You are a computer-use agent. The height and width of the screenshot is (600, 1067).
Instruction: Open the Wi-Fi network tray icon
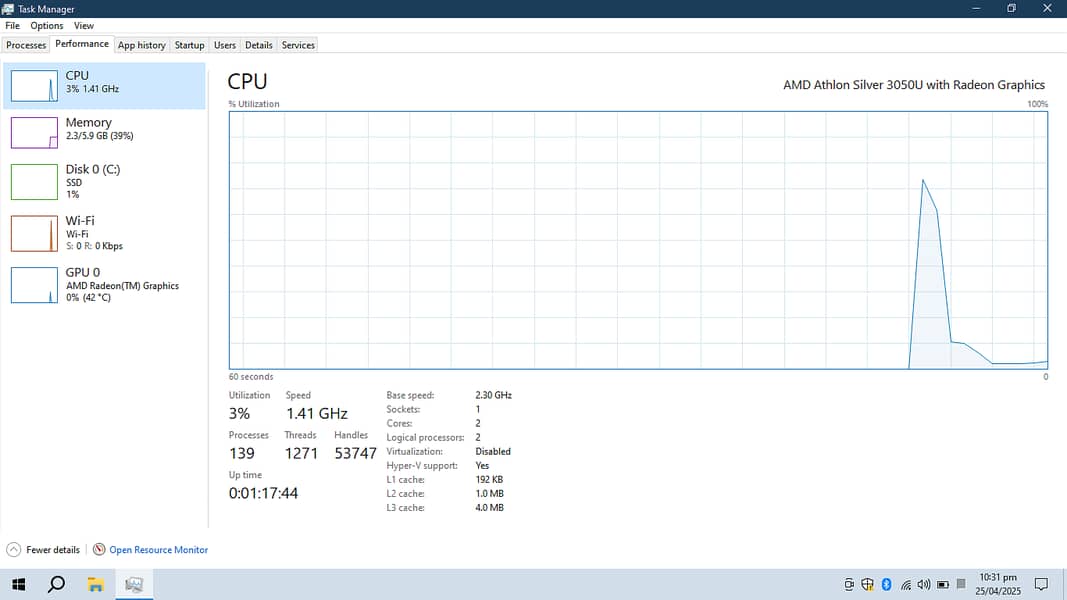coord(906,584)
